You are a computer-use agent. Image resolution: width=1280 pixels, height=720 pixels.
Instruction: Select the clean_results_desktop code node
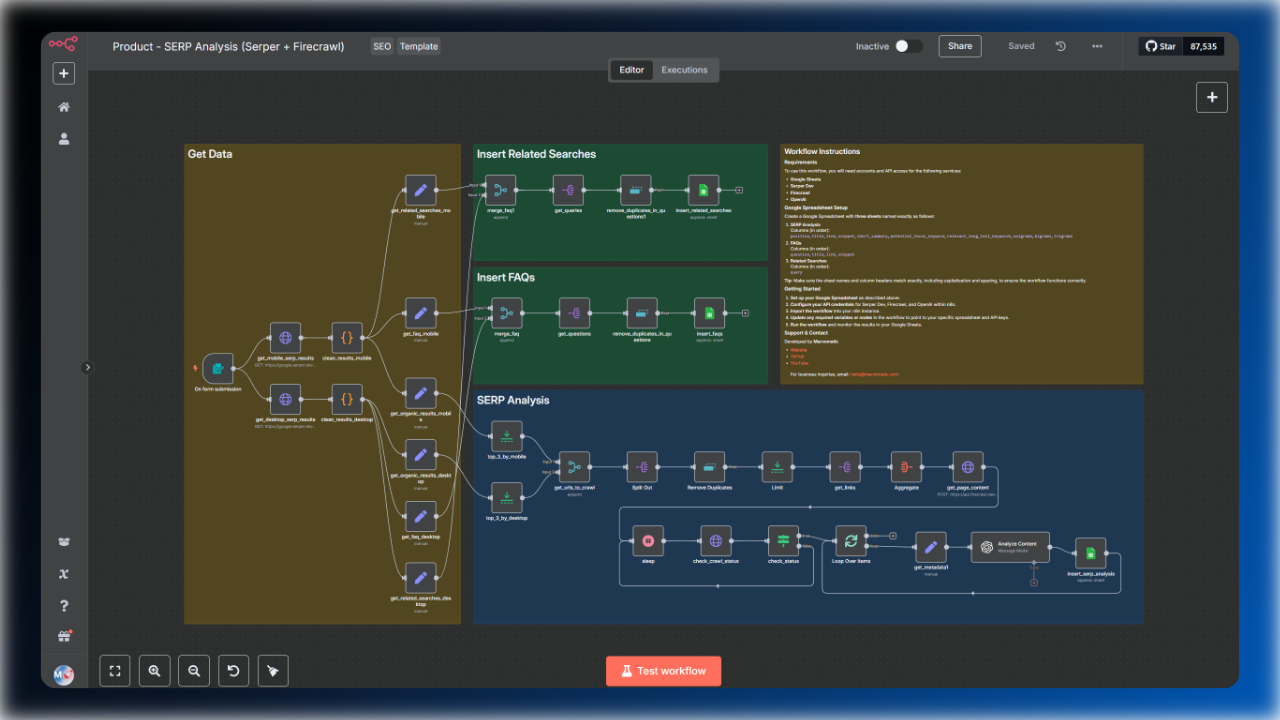[x=347, y=400]
